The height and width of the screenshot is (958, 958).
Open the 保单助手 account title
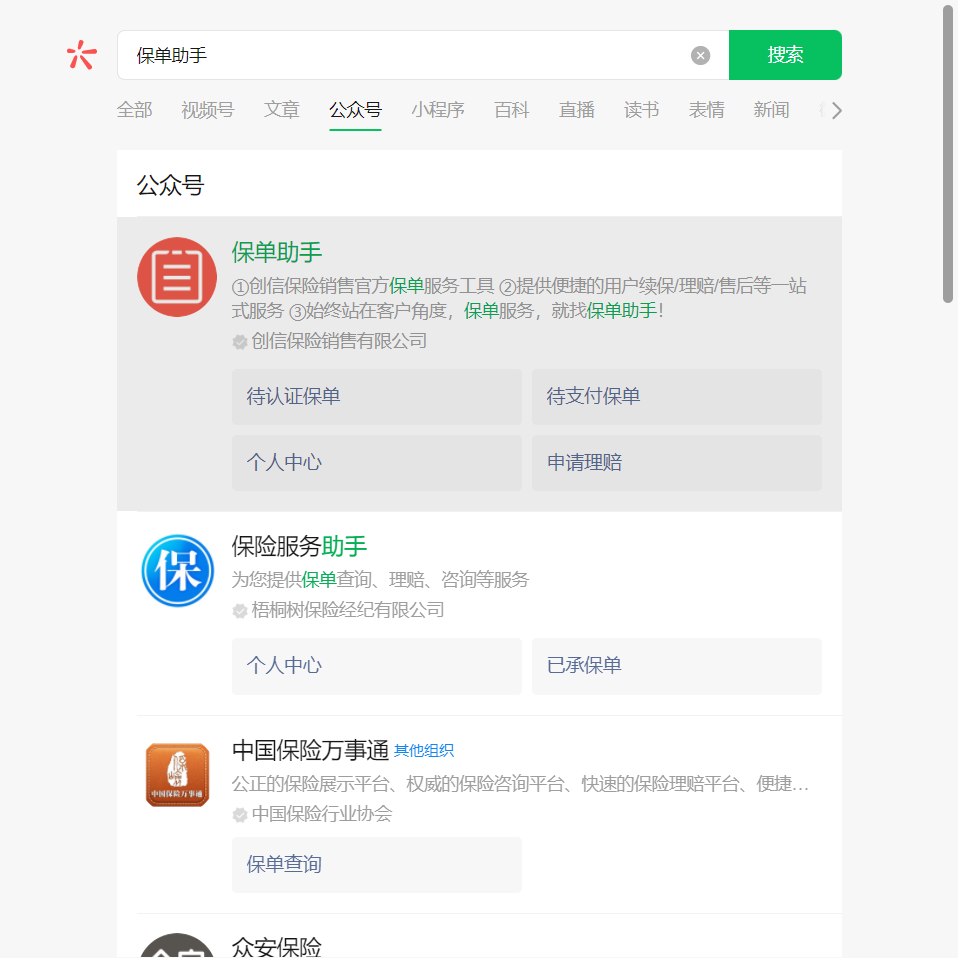point(277,252)
